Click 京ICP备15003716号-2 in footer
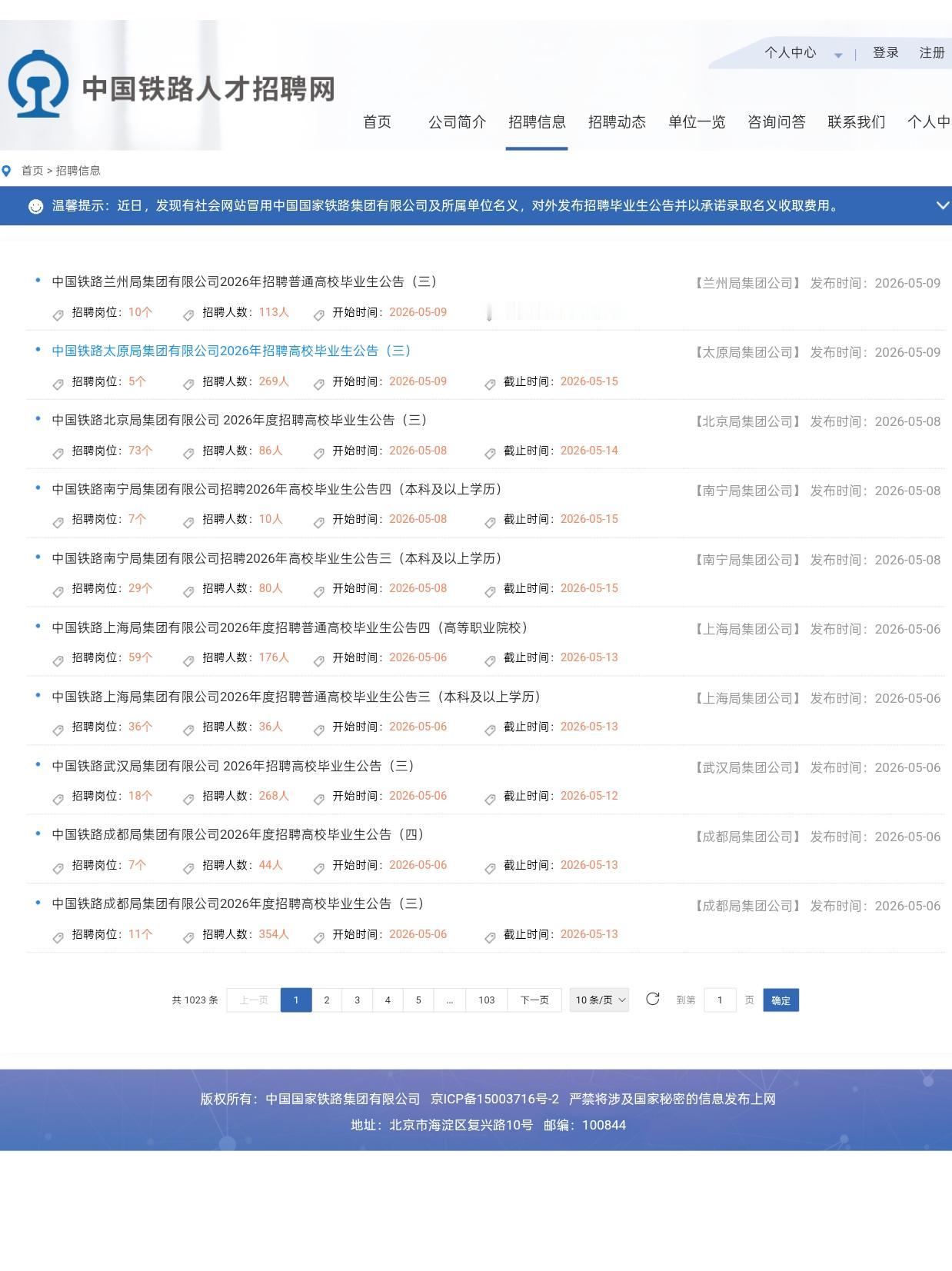 (494, 1099)
